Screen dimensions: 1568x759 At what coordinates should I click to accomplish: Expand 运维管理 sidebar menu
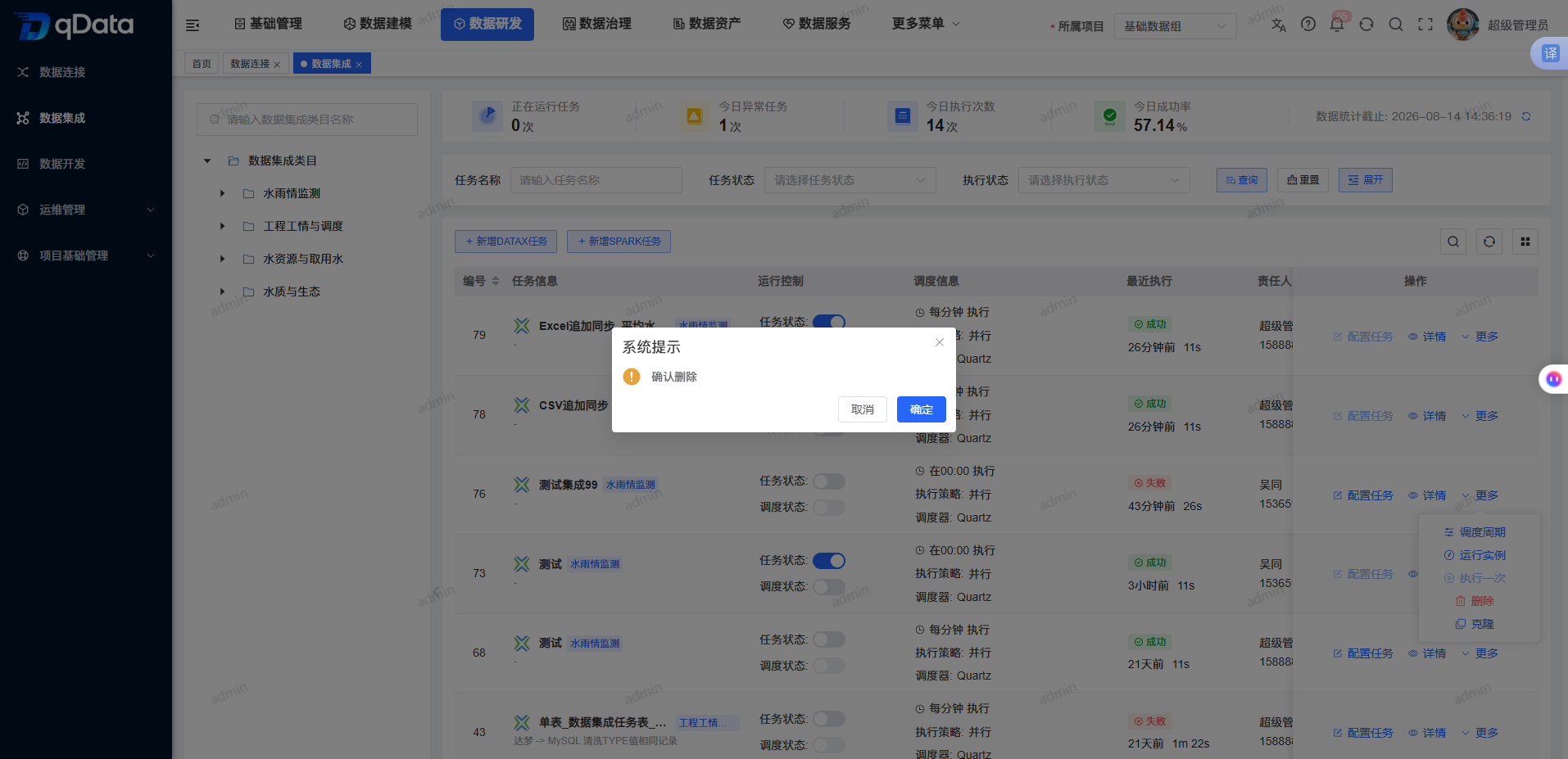click(86, 210)
